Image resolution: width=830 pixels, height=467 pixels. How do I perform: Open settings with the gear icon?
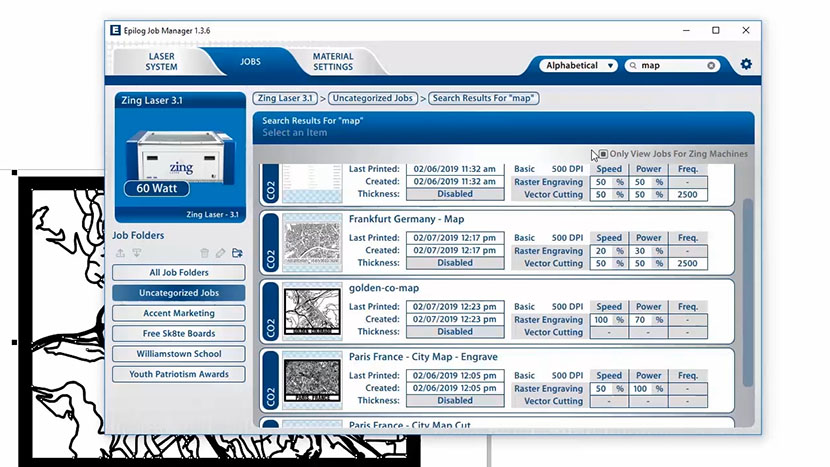(x=746, y=65)
